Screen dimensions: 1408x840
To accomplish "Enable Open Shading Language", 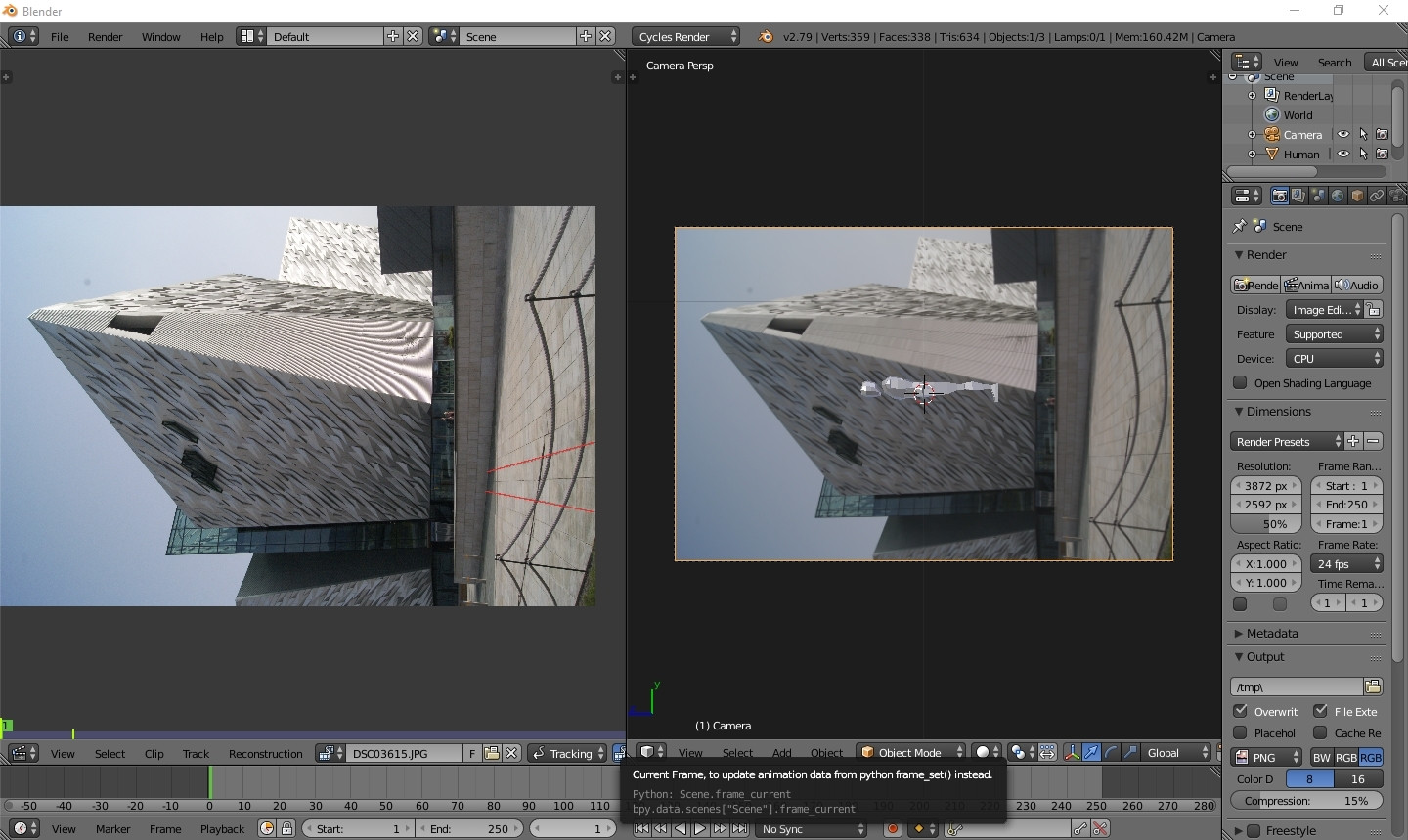I will [1240, 383].
